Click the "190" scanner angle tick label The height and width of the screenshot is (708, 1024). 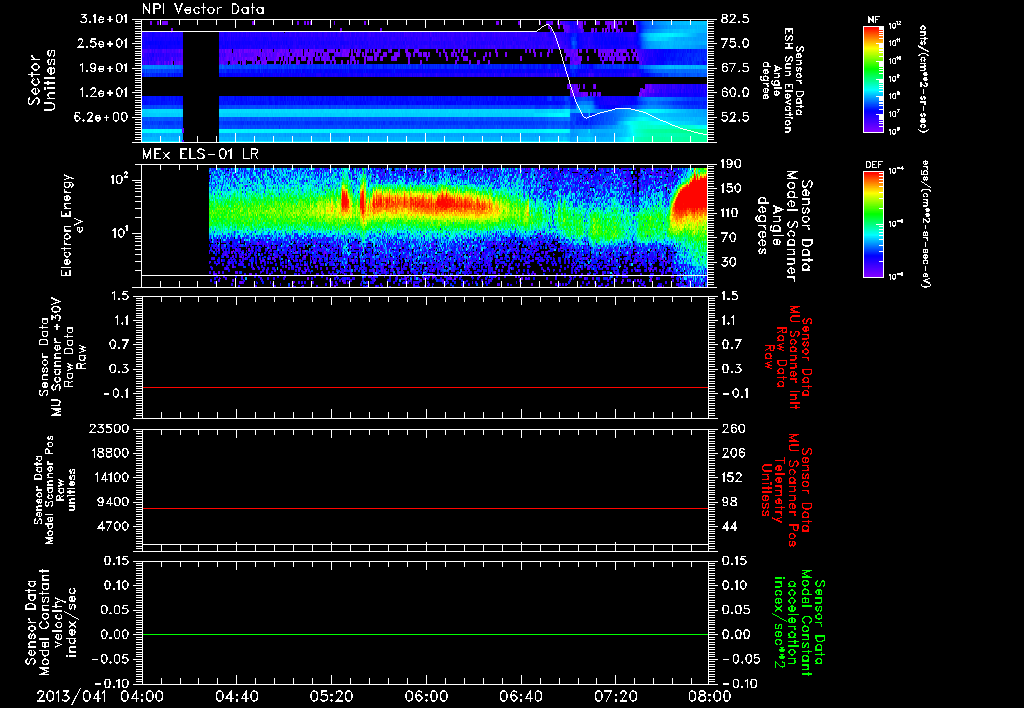tap(733, 164)
